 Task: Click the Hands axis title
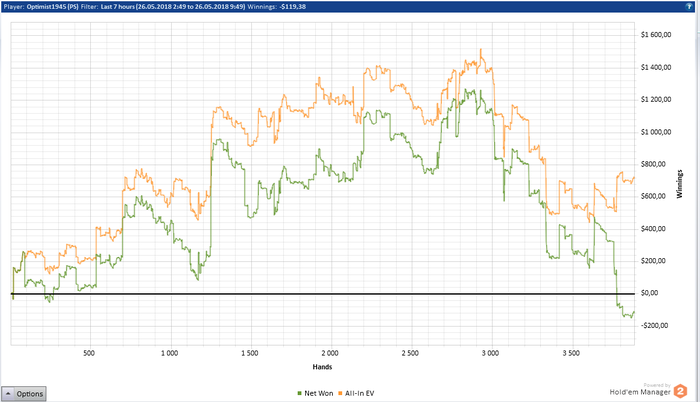point(322,367)
